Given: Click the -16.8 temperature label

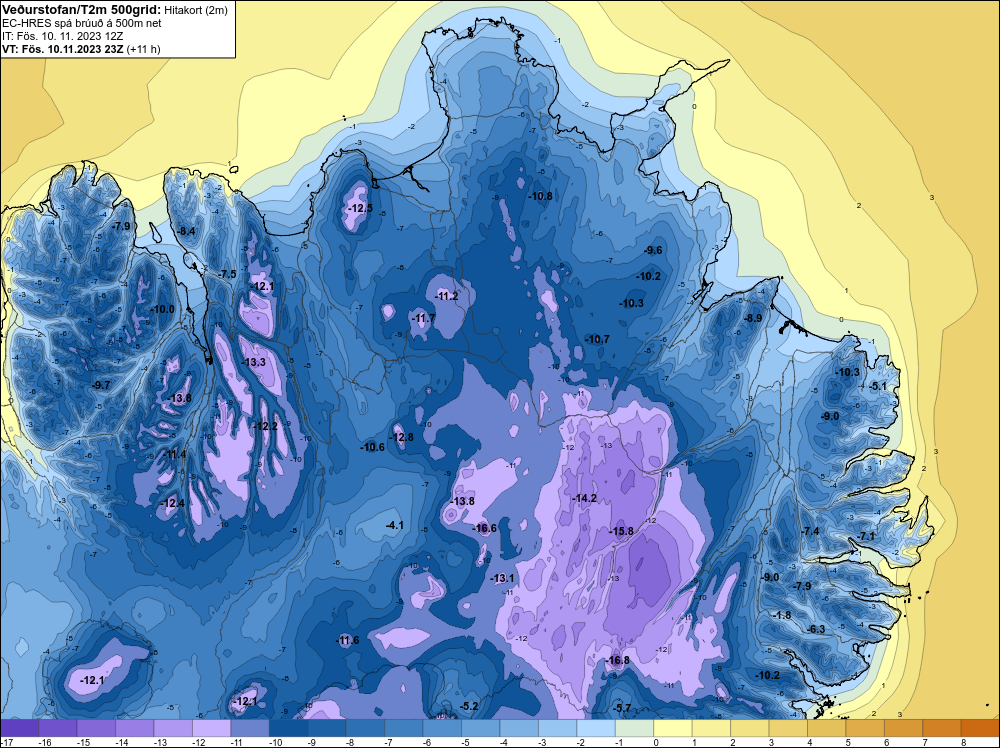Looking at the screenshot, I should click(x=617, y=661).
